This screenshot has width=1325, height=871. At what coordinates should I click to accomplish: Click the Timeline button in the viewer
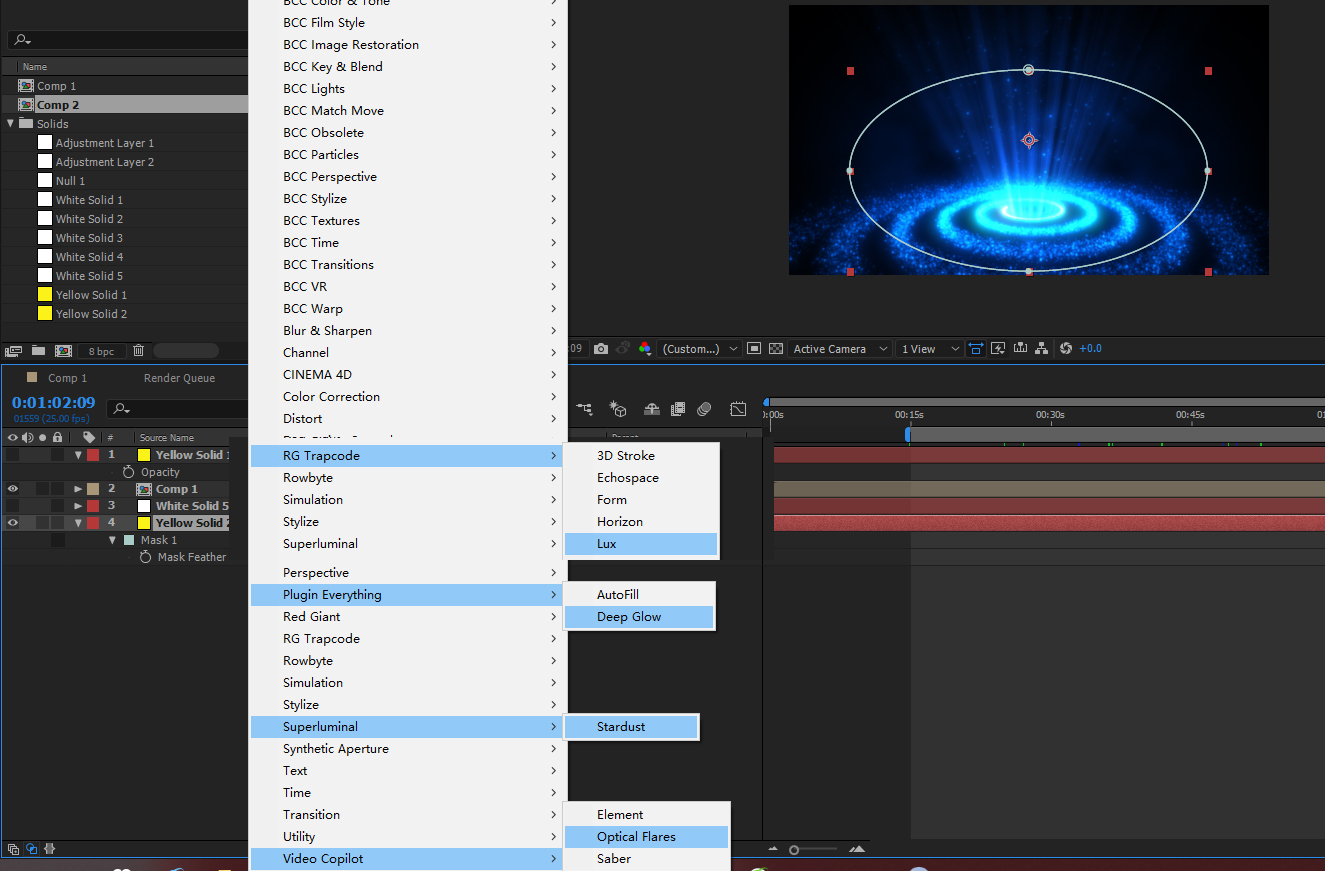click(x=1020, y=349)
